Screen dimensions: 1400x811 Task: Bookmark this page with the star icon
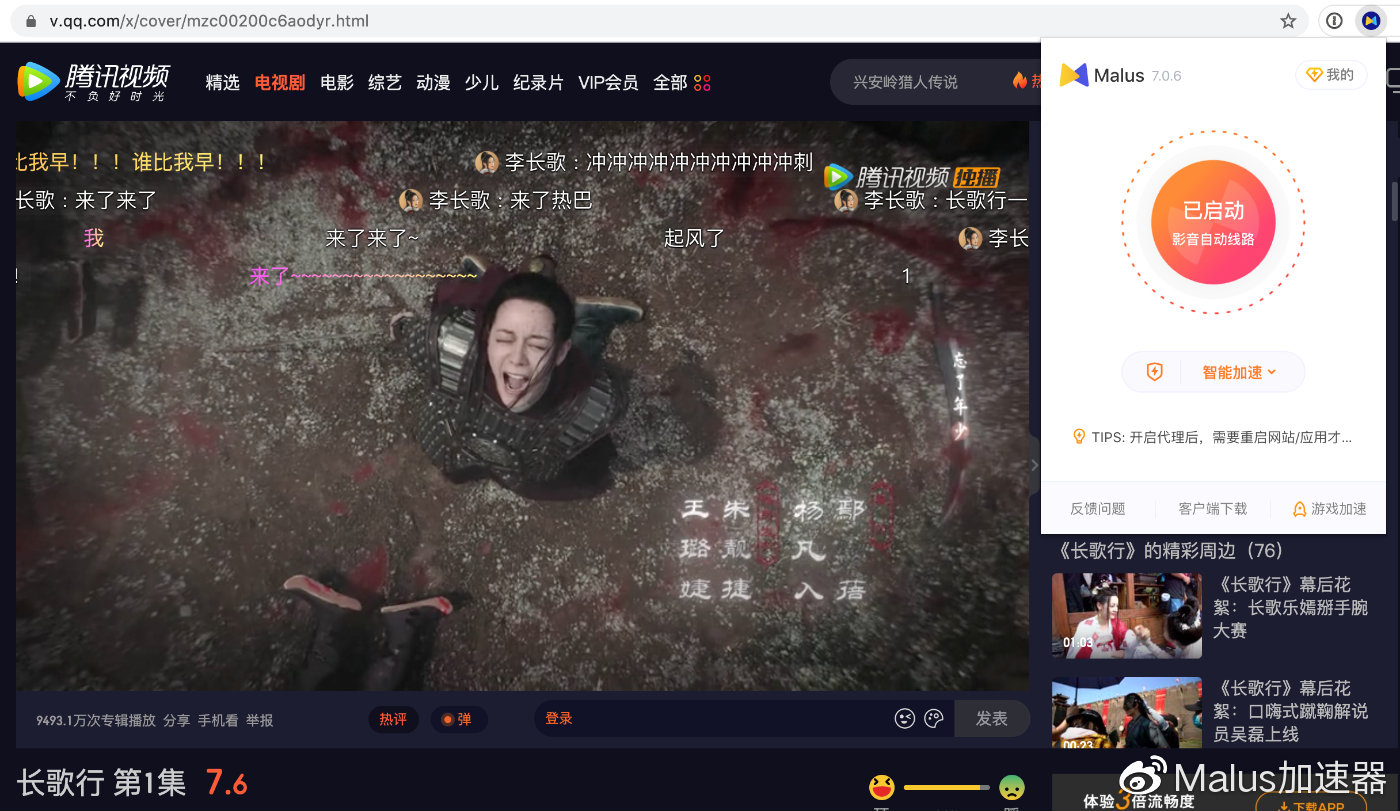[1288, 21]
